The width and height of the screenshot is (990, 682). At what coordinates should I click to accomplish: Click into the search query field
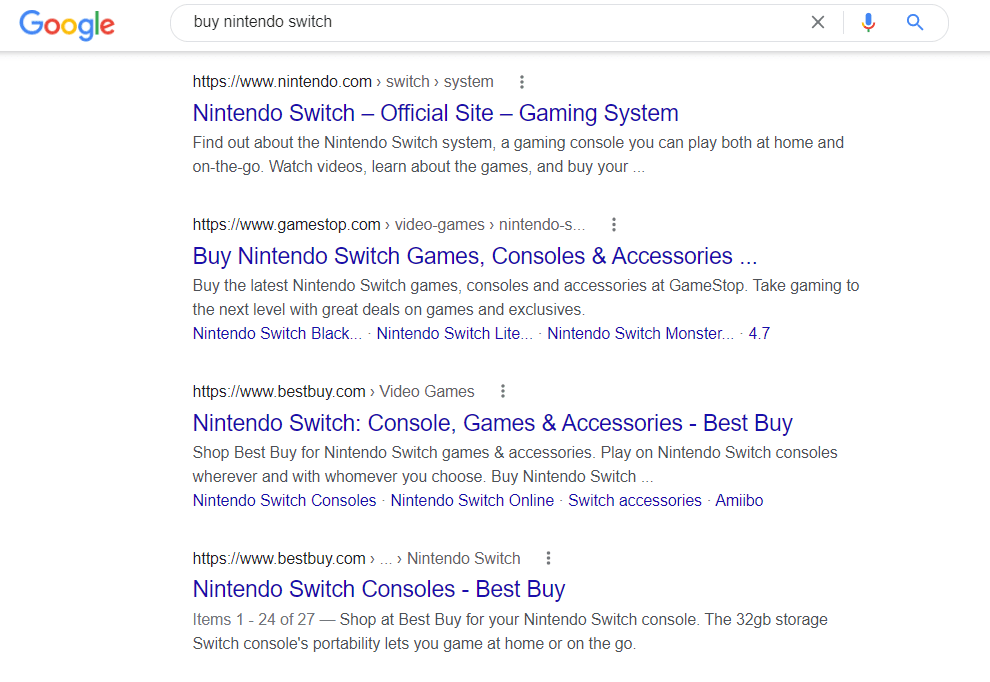(480, 22)
